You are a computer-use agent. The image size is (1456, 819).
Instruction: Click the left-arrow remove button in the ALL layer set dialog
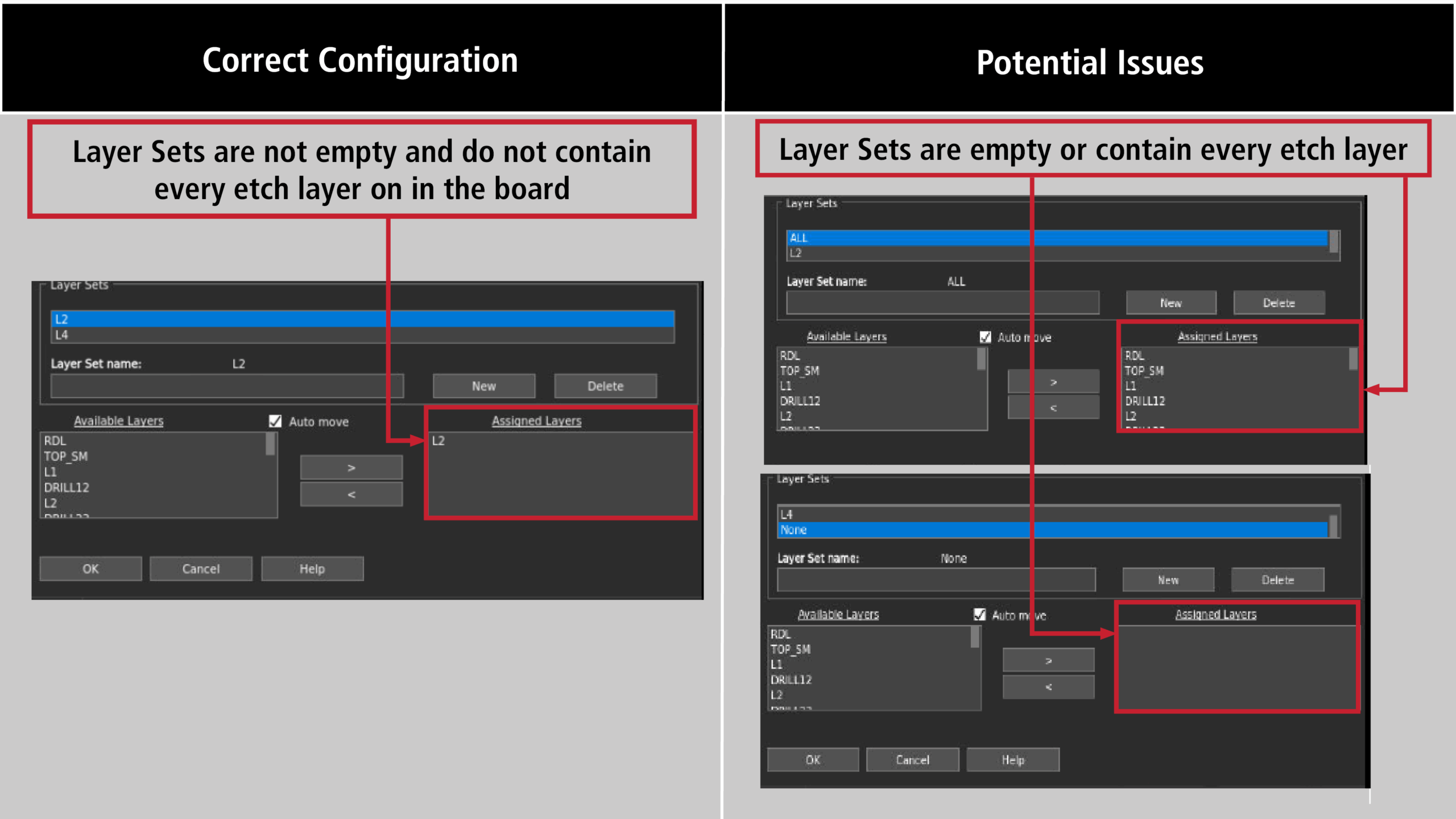[x=1053, y=408]
